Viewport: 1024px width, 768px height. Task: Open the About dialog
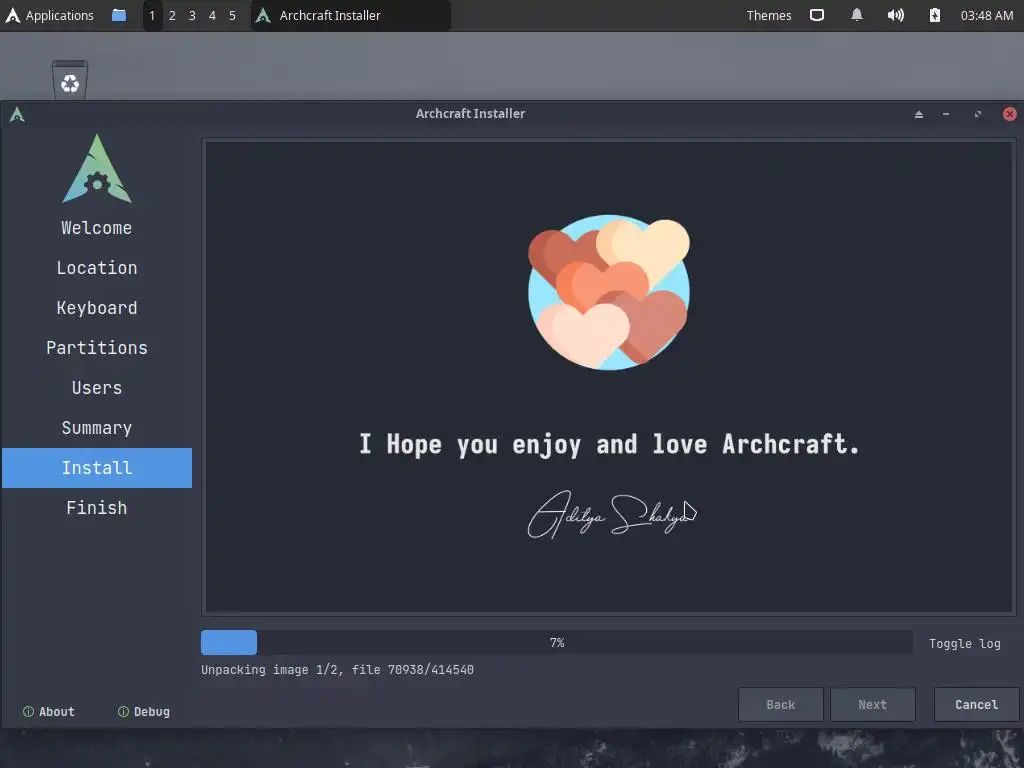tap(49, 712)
